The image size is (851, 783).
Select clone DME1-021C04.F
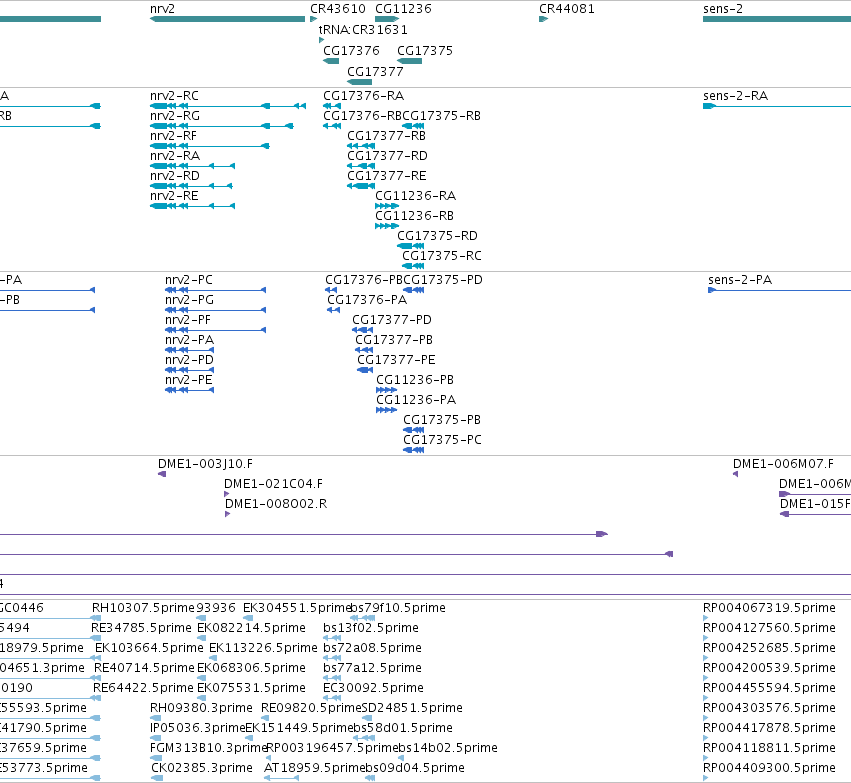274,485
